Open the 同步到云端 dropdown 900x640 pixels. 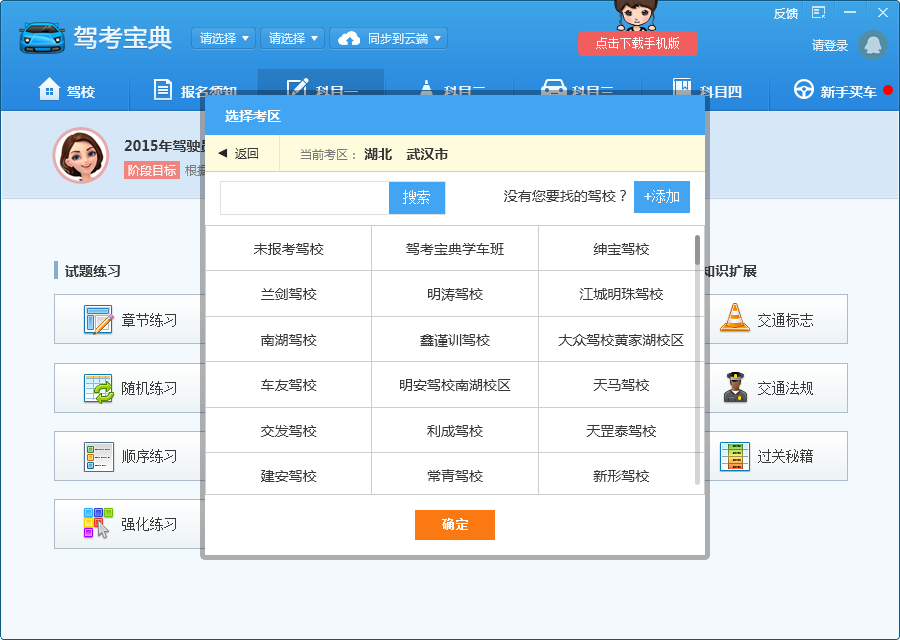click(x=388, y=38)
